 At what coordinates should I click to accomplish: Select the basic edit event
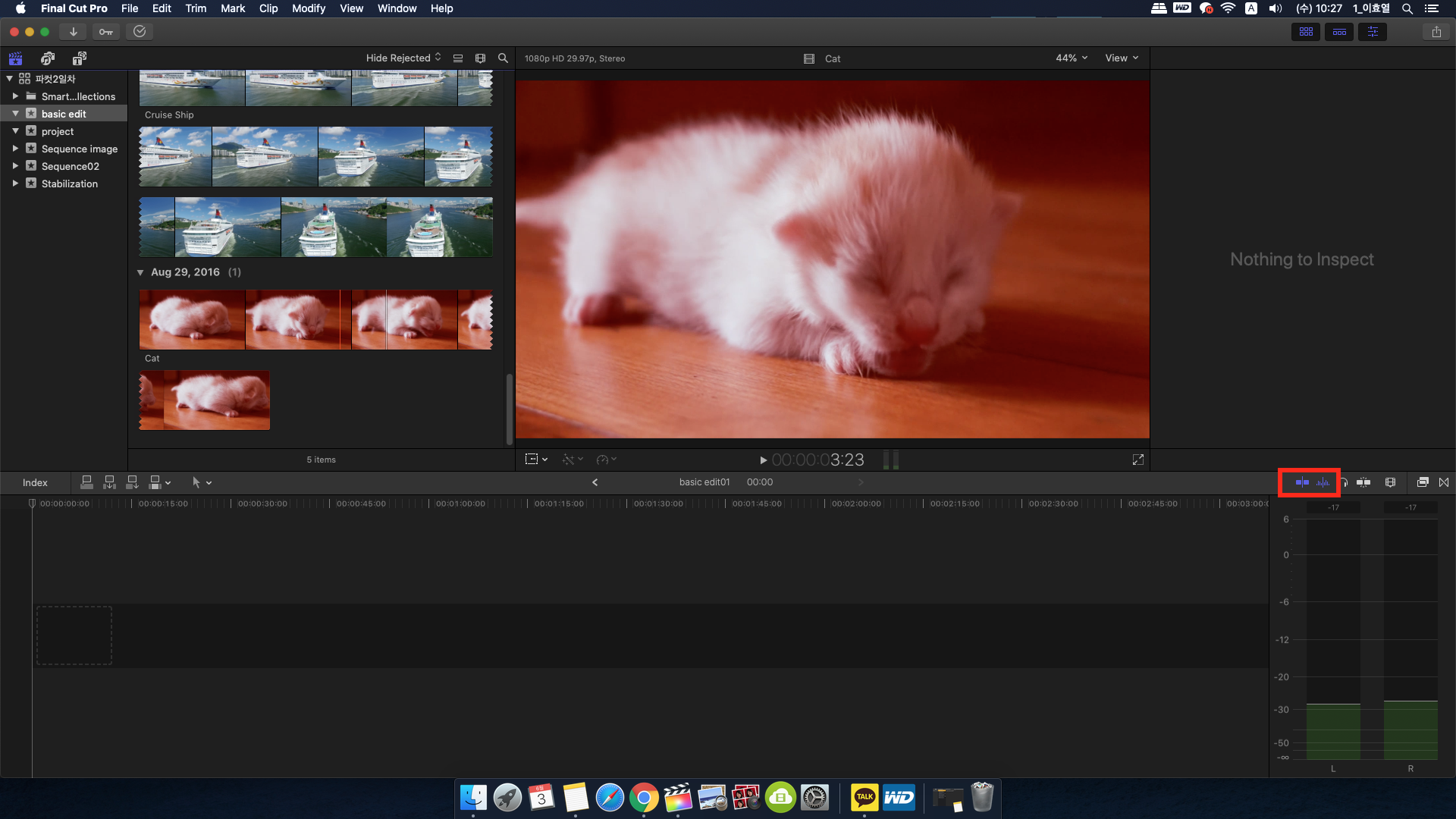pyautogui.click(x=64, y=114)
